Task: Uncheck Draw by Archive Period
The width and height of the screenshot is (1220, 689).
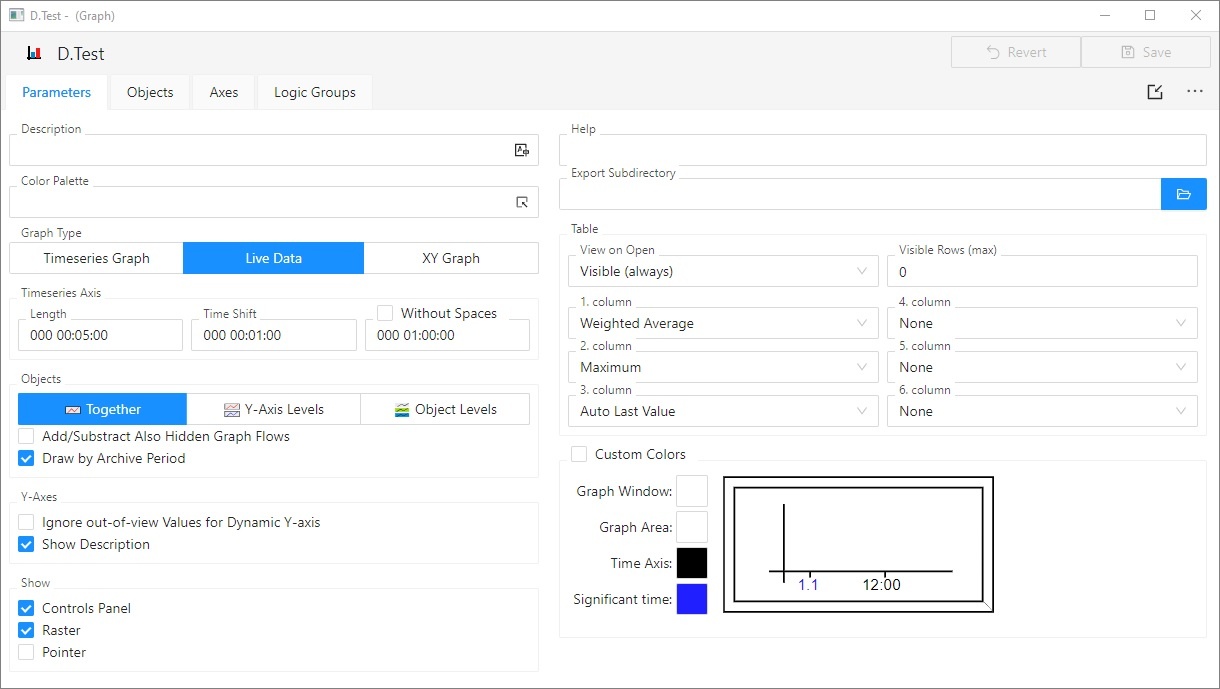Action: 26,458
